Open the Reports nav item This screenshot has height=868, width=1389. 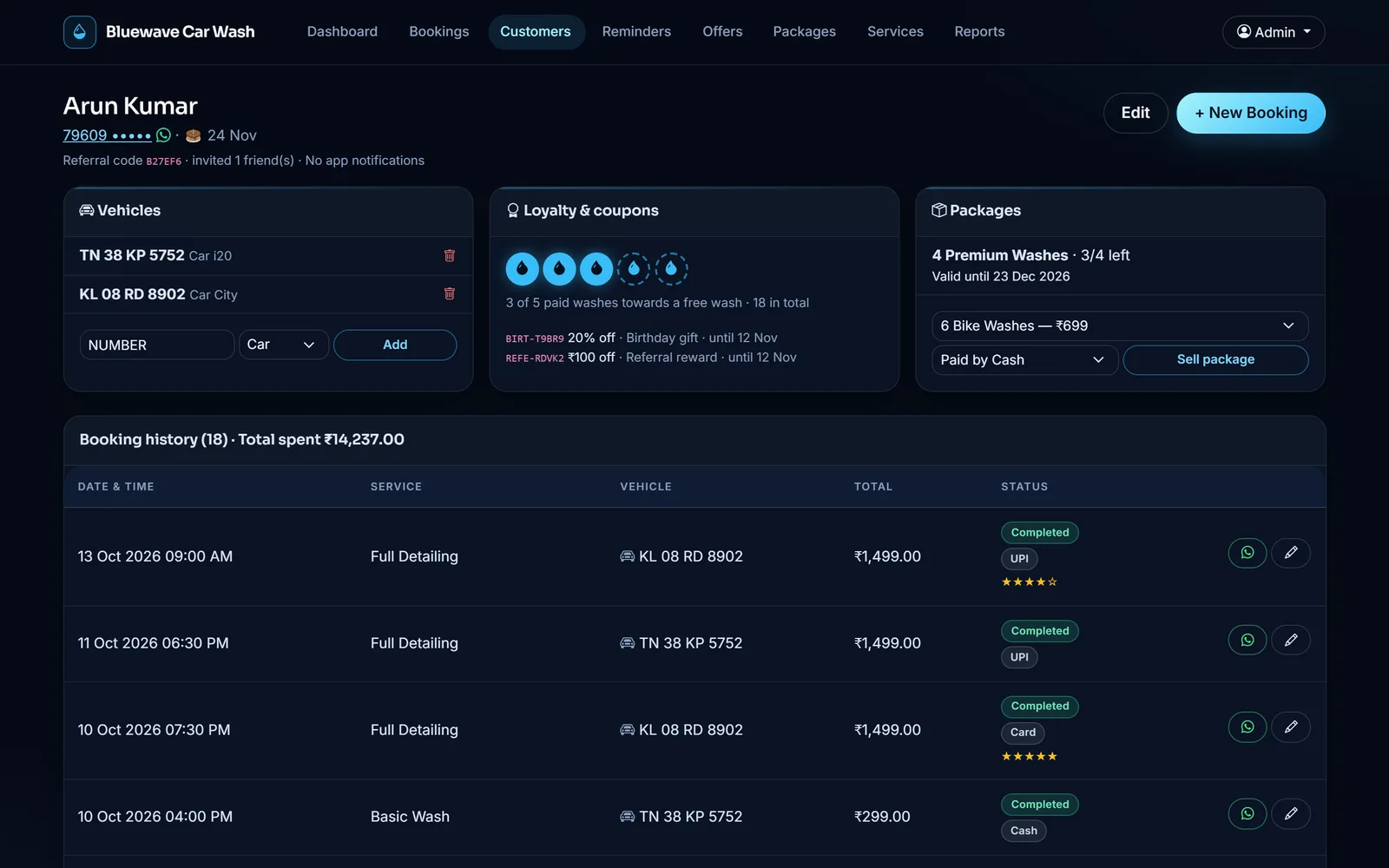click(x=979, y=32)
